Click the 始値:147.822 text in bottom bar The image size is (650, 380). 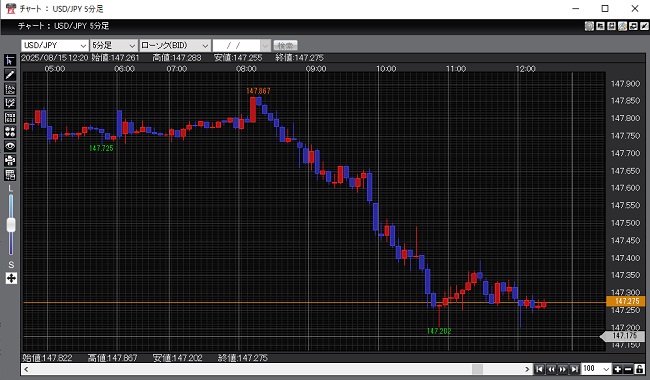(47, 358)
